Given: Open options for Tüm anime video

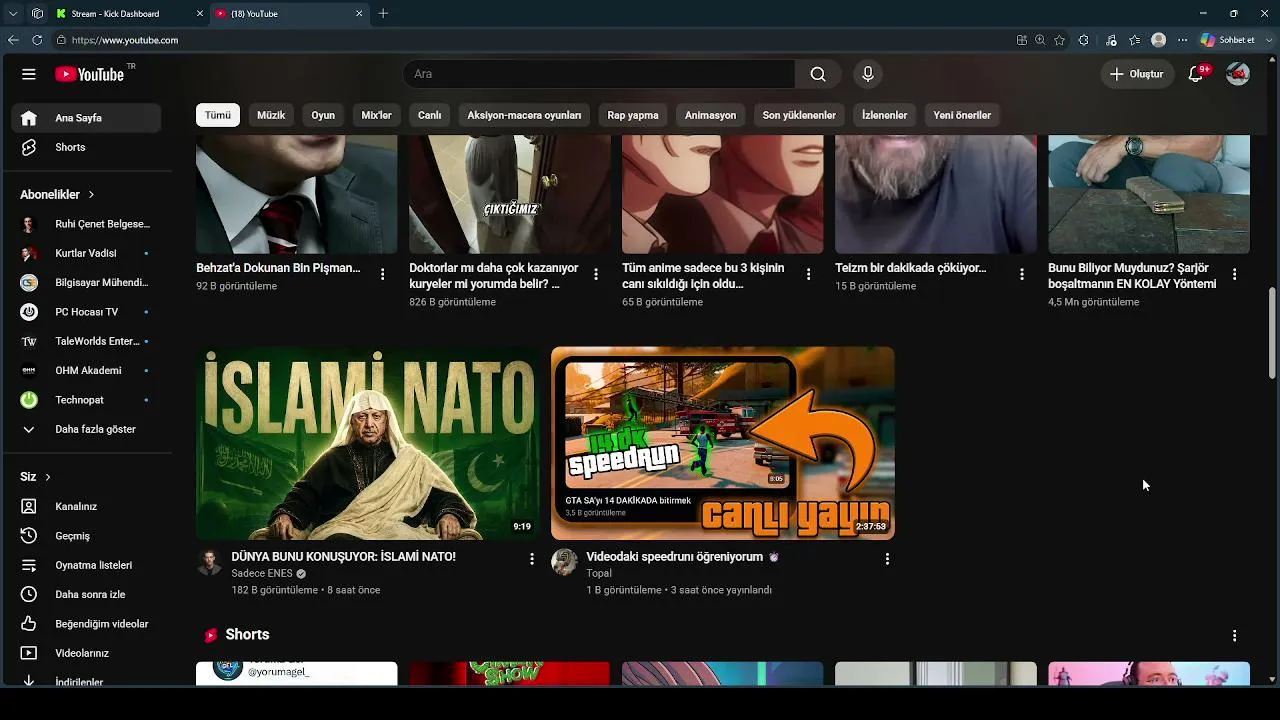Looking at the screenshot, I should pyautogui.click(x=809, y=274).
